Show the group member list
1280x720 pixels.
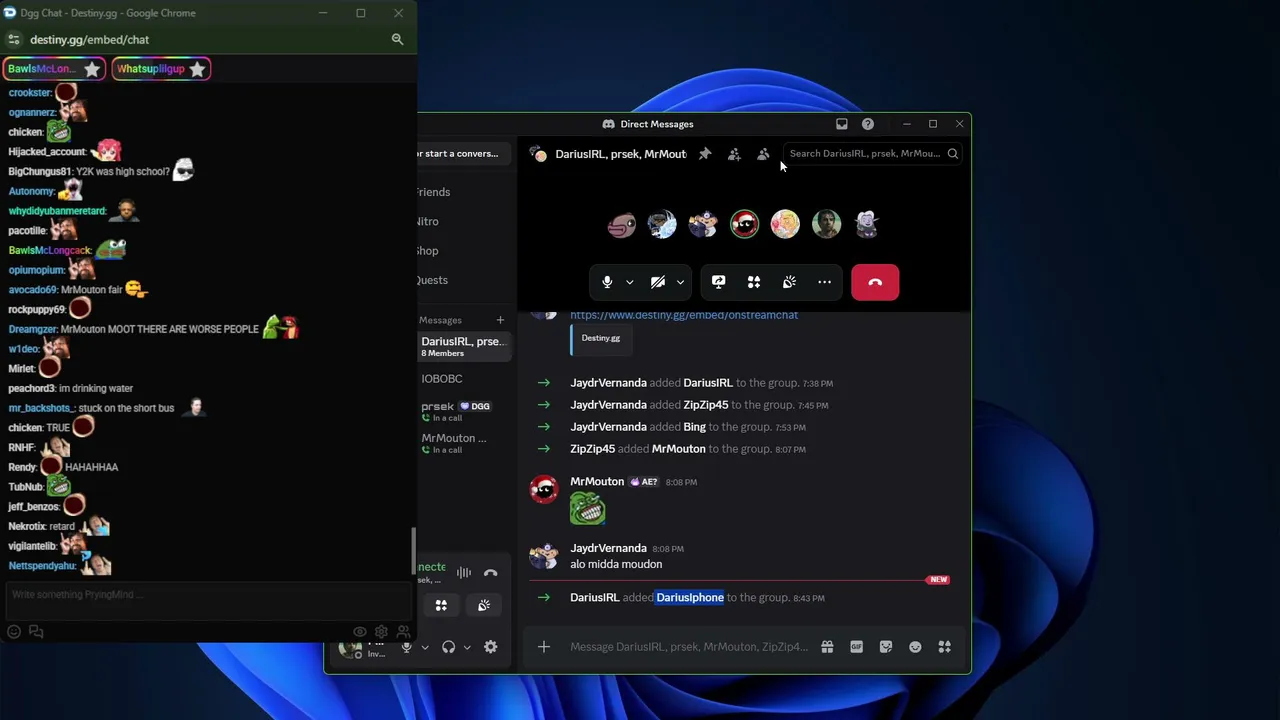coord(763,154)
